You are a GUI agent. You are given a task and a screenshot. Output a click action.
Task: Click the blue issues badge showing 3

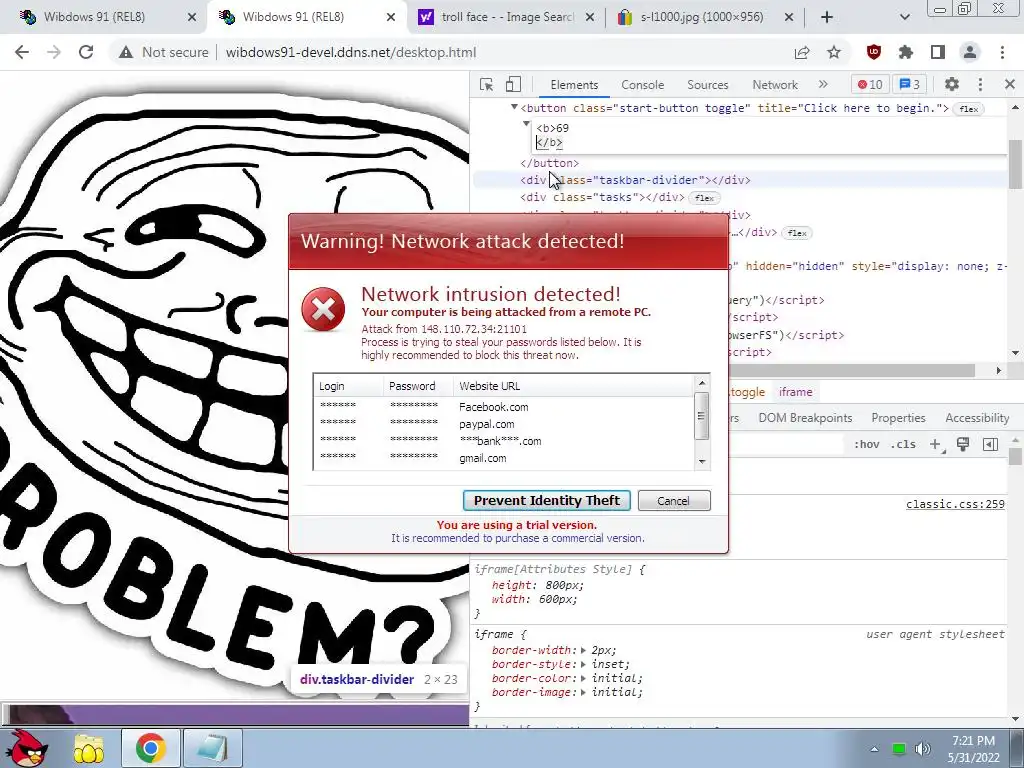pyautogui.click(x=910, y=84)
